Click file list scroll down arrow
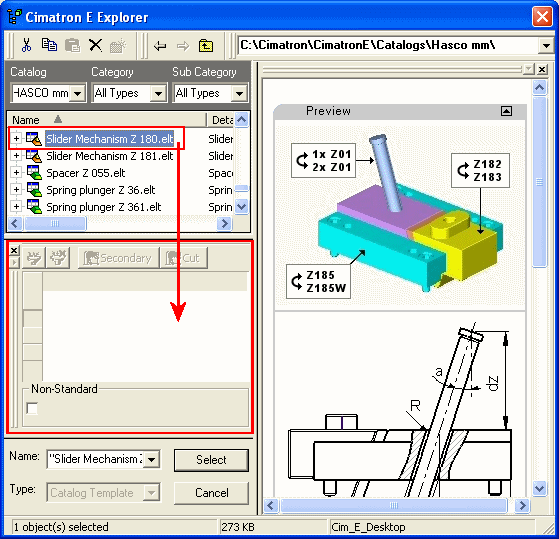The height and width of the screenshot is (539, 559). click(242, 206)
